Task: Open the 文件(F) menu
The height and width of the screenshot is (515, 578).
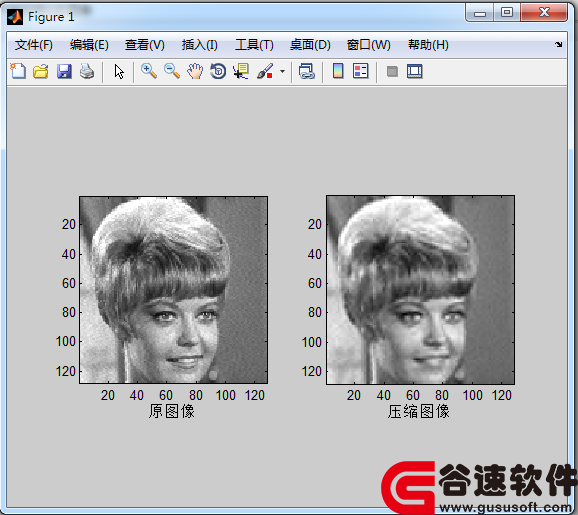Action: coord(34,45)
